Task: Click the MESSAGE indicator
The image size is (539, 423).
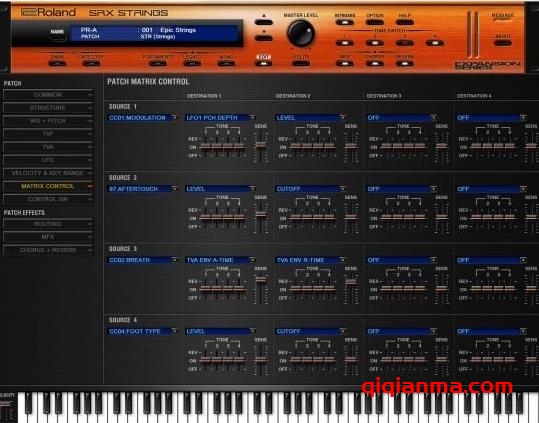Action: tap(502, 17)
